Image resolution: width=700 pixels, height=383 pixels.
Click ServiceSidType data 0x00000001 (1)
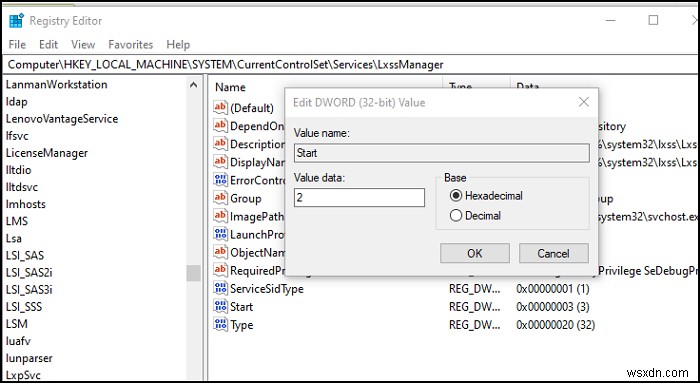pyautogui.click(x=553, y=288)
